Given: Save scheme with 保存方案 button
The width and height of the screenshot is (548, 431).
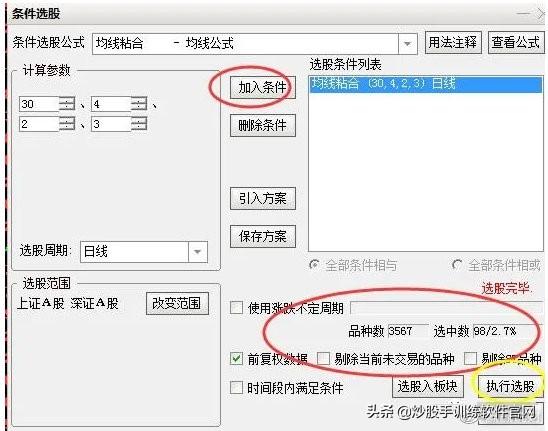Looking at the screenshot, I should tap(262, 237).
